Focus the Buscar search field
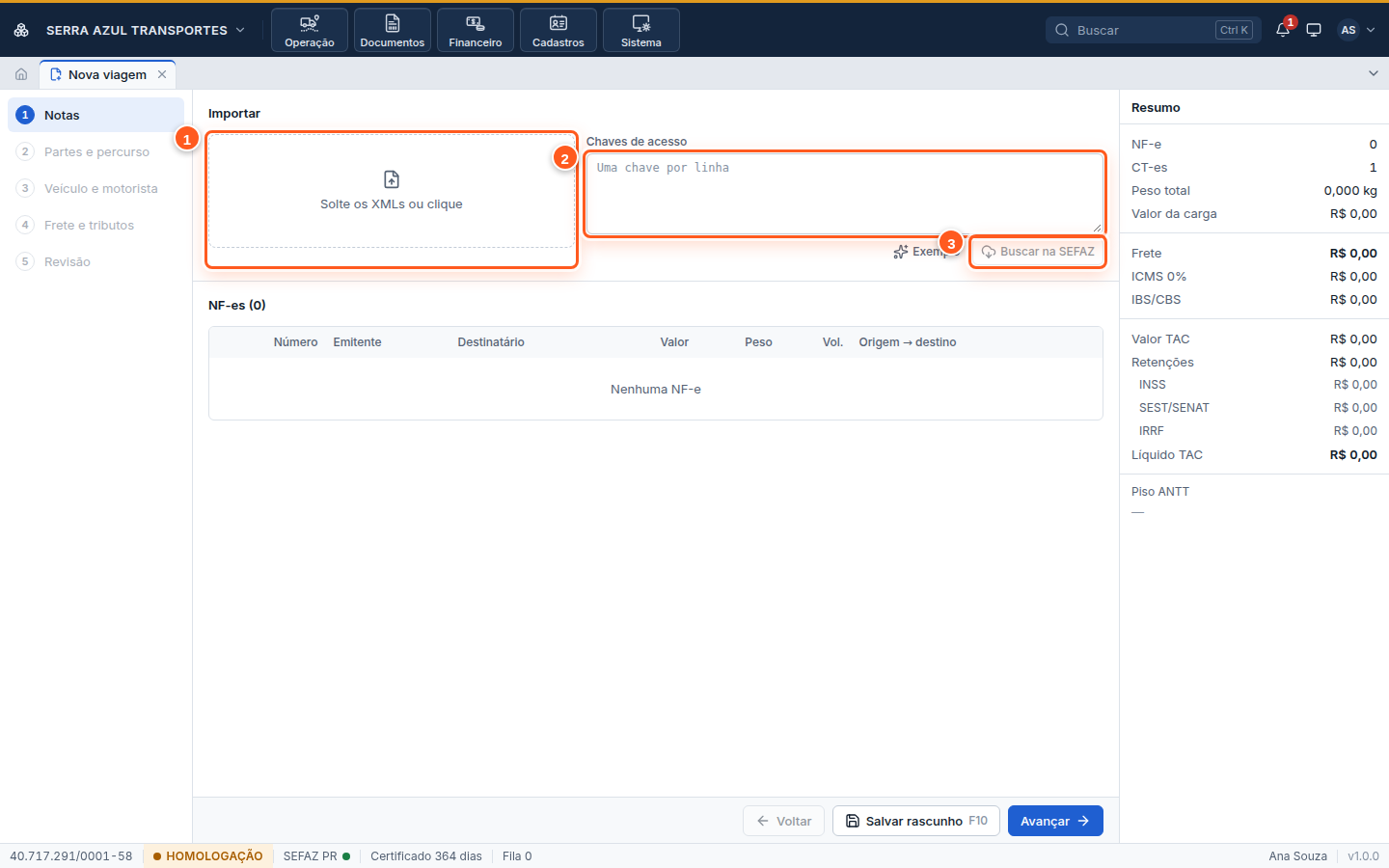Screen dimensions: 1389x868 coord(1154,30)
